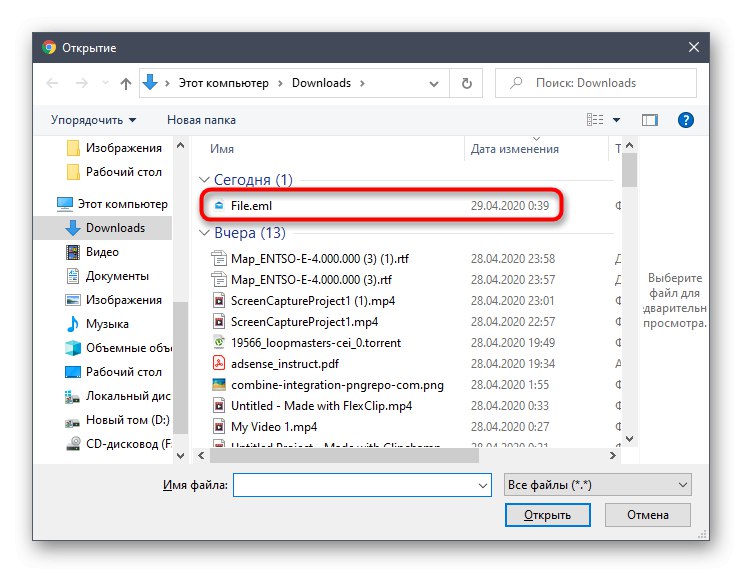Collapse the 'Сегодня (1)' group

tap(204, 180)
